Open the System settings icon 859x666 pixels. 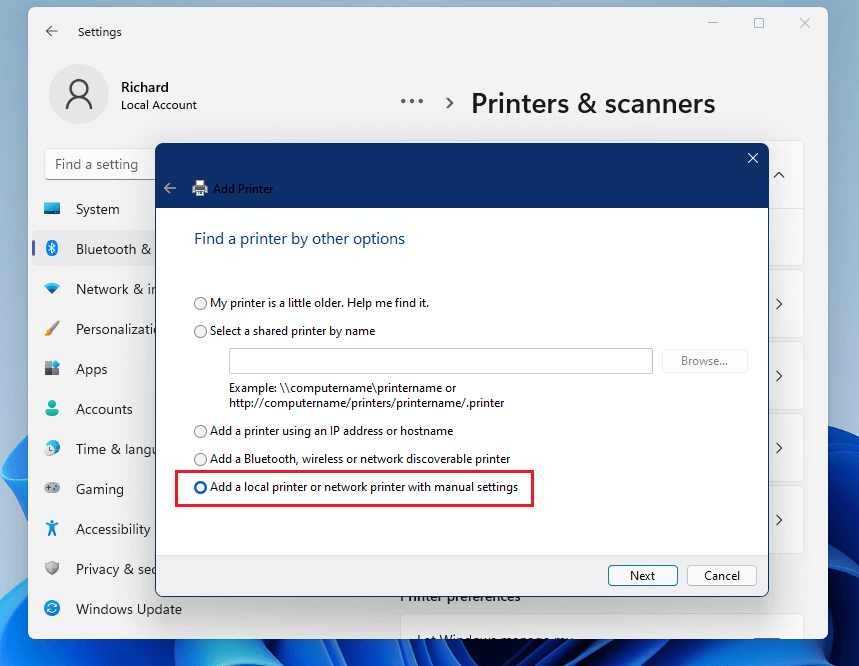point(52,209)
